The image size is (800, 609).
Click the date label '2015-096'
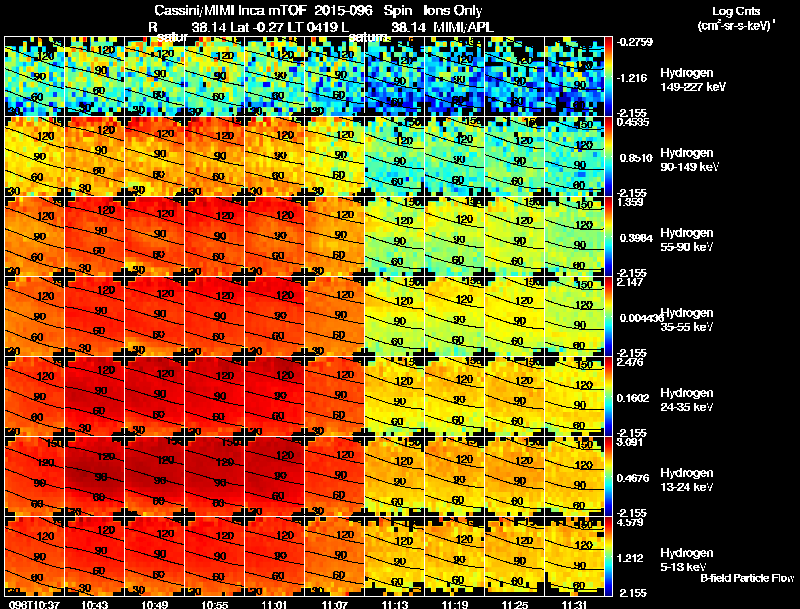[343, 11]
